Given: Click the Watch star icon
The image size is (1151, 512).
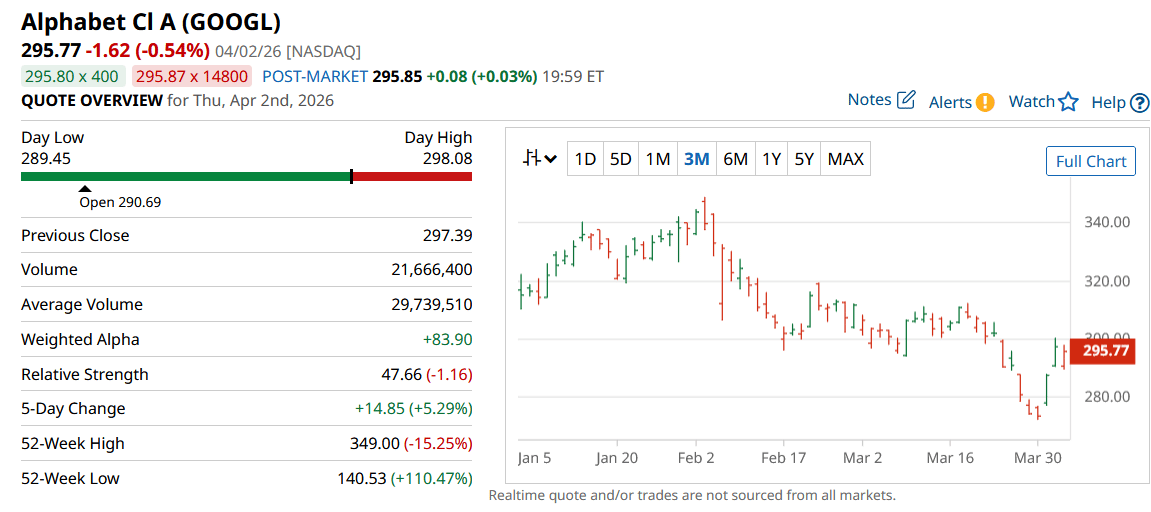Looking at the screenshot, I should pos(1068,102).
